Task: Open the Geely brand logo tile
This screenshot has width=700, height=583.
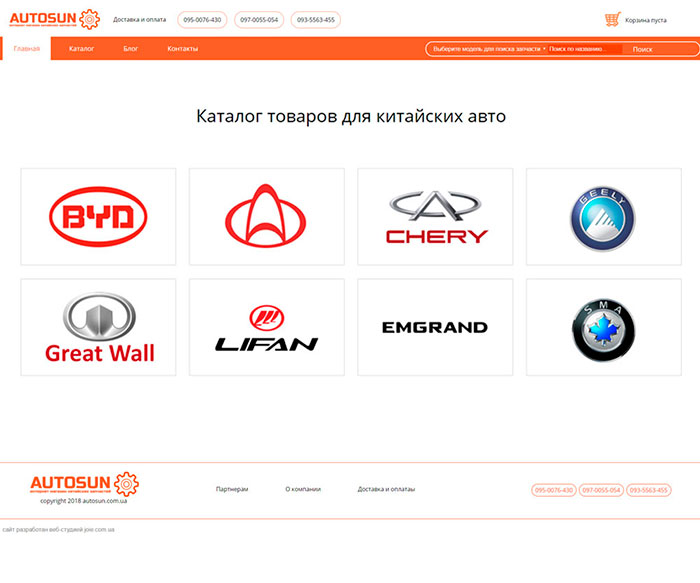Action: [604, 217]
